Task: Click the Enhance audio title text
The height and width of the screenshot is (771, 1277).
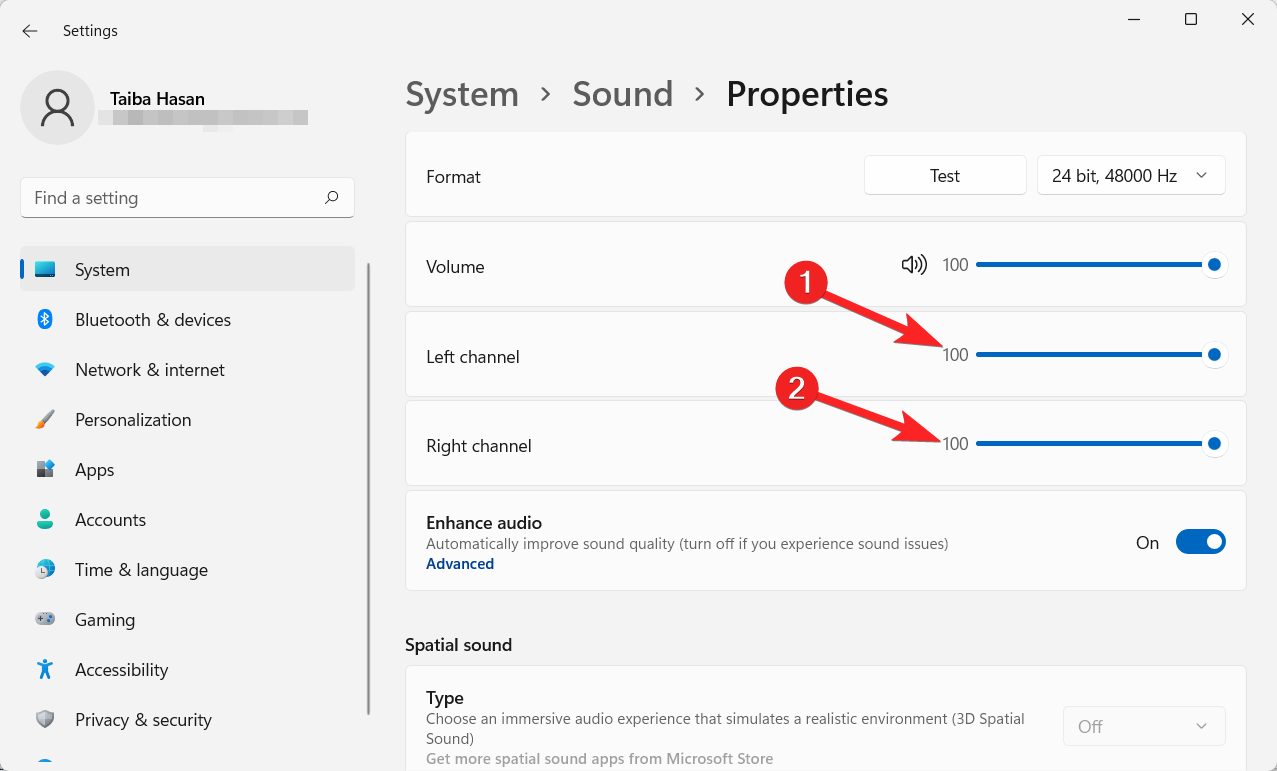Action: point(484,523)
